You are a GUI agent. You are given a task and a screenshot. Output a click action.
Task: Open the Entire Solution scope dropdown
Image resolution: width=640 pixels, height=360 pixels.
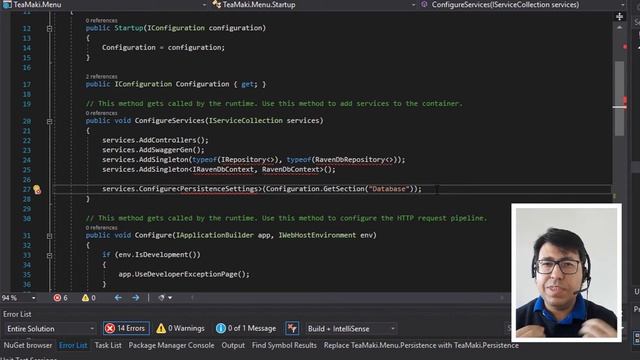click(x=50, y=328)
